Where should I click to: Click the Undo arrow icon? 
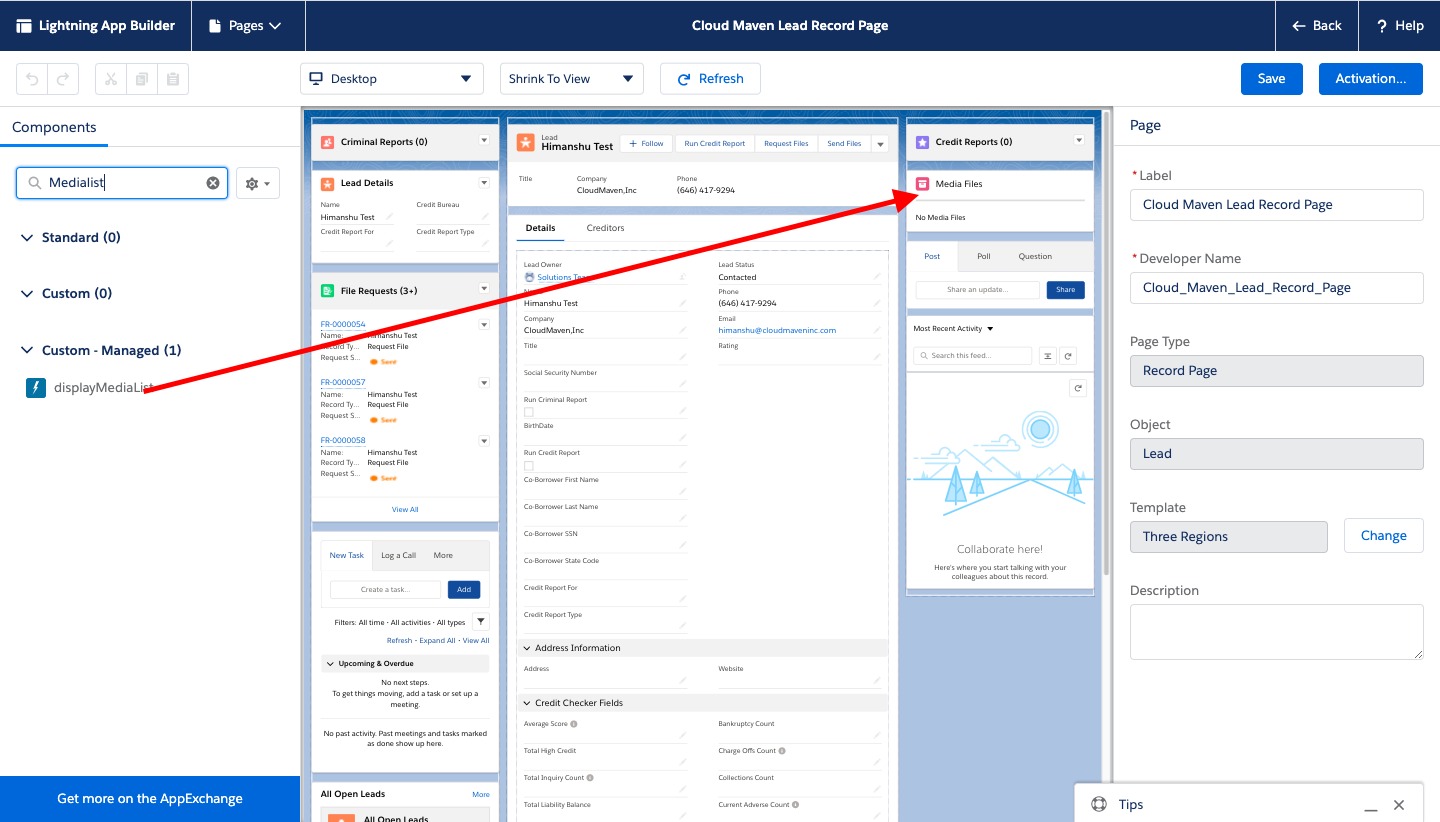[x=32, y=79]
